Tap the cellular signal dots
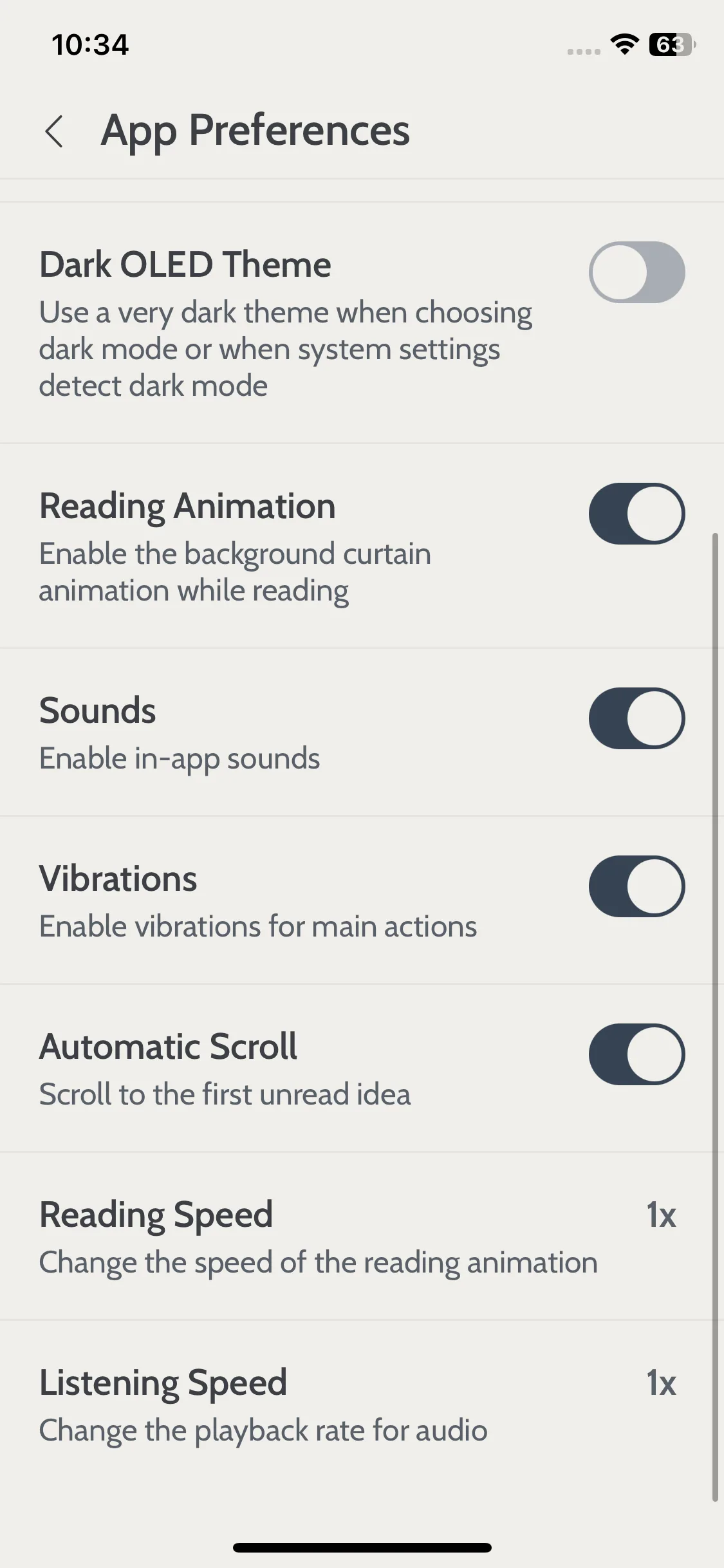724x1568 pixels. [x=584, y=51]
